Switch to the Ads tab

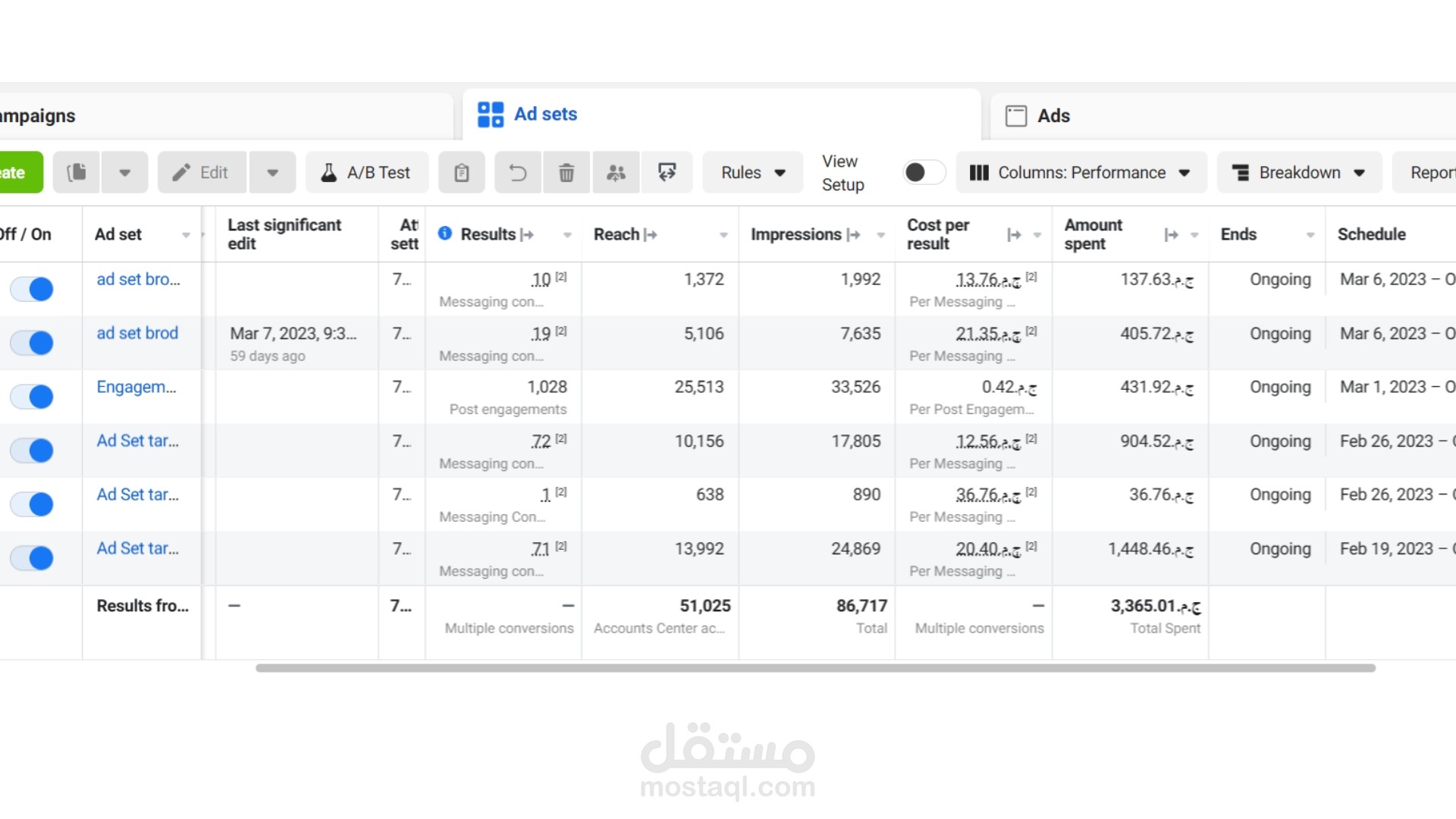[1223, 116]
